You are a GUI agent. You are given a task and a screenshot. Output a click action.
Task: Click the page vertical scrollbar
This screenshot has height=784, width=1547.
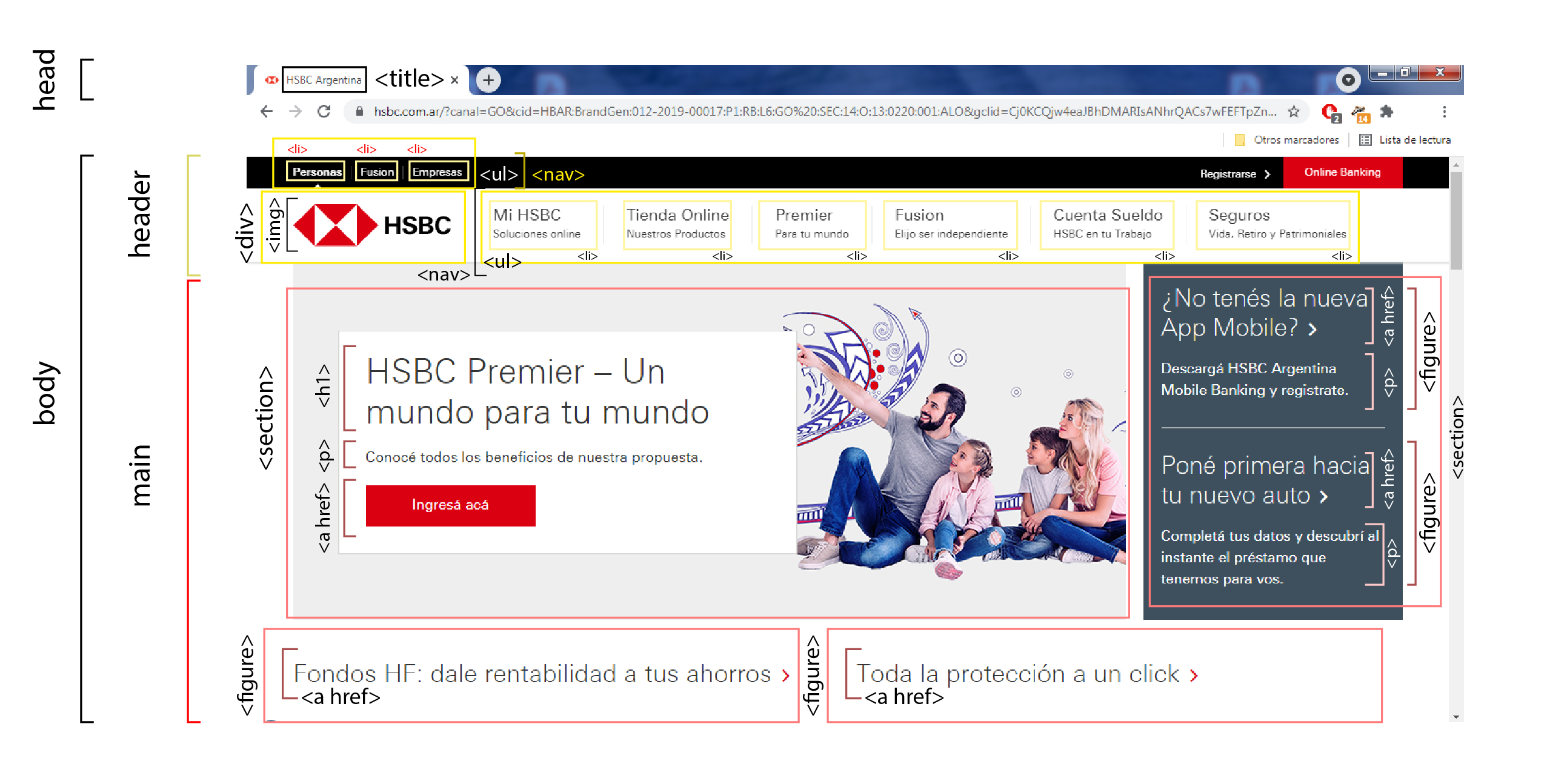tap(1456, 221)
